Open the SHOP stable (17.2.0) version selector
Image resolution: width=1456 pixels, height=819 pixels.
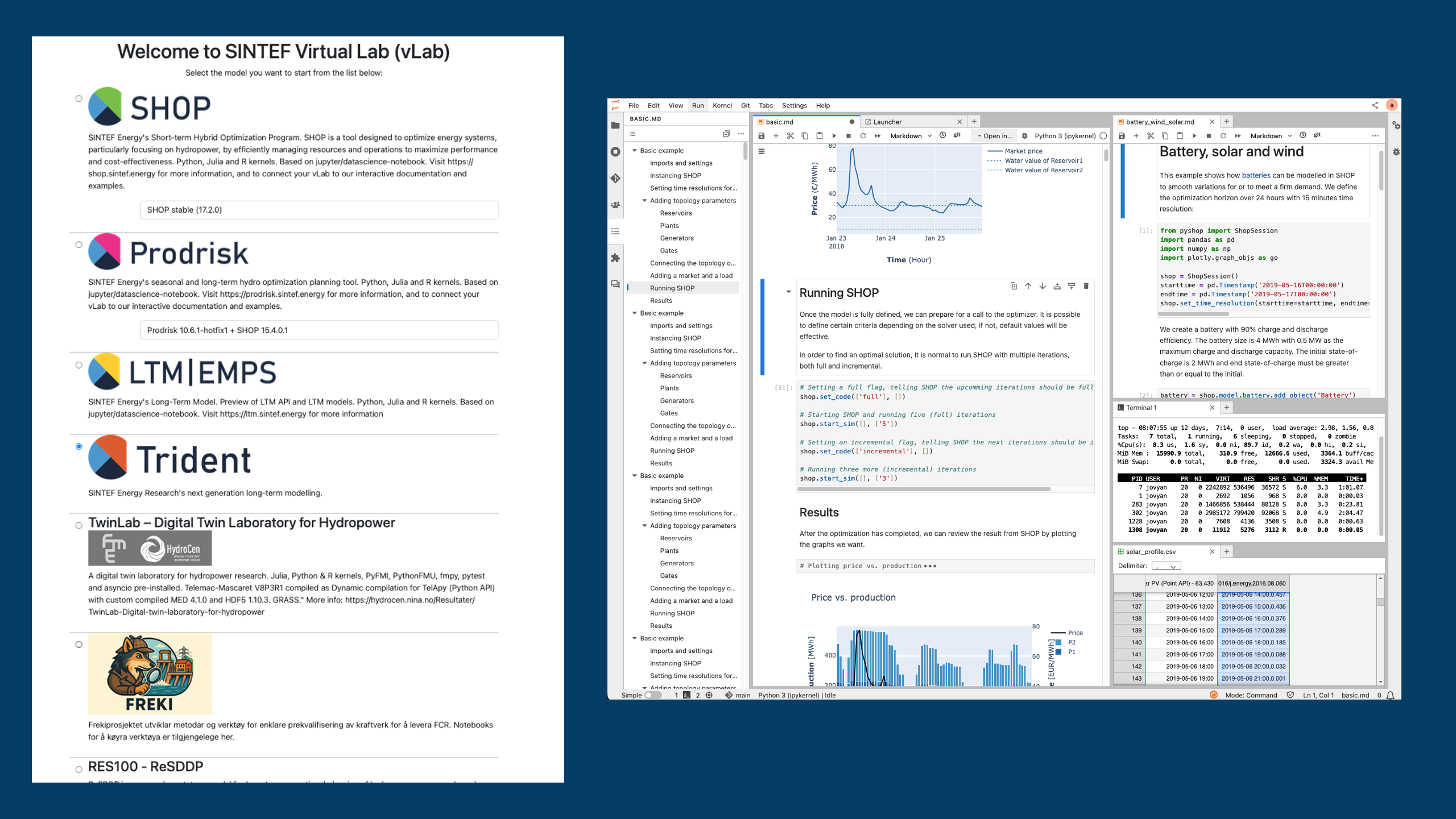[x=318, y=210]
